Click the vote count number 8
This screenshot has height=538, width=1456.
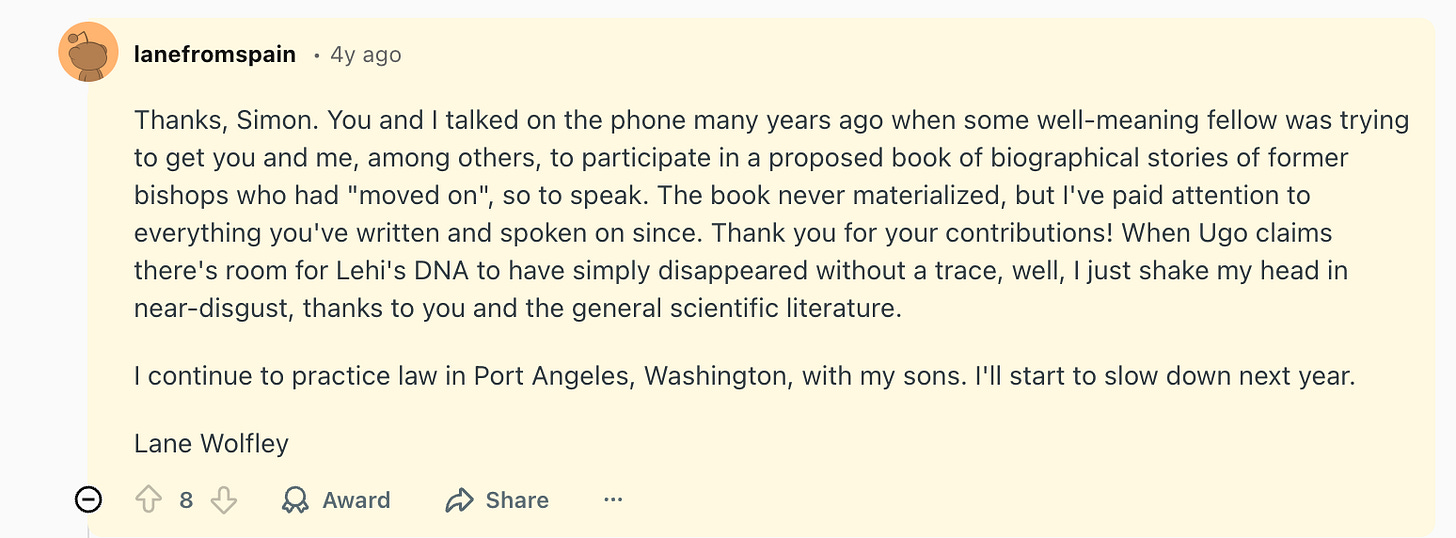(186, 500)
